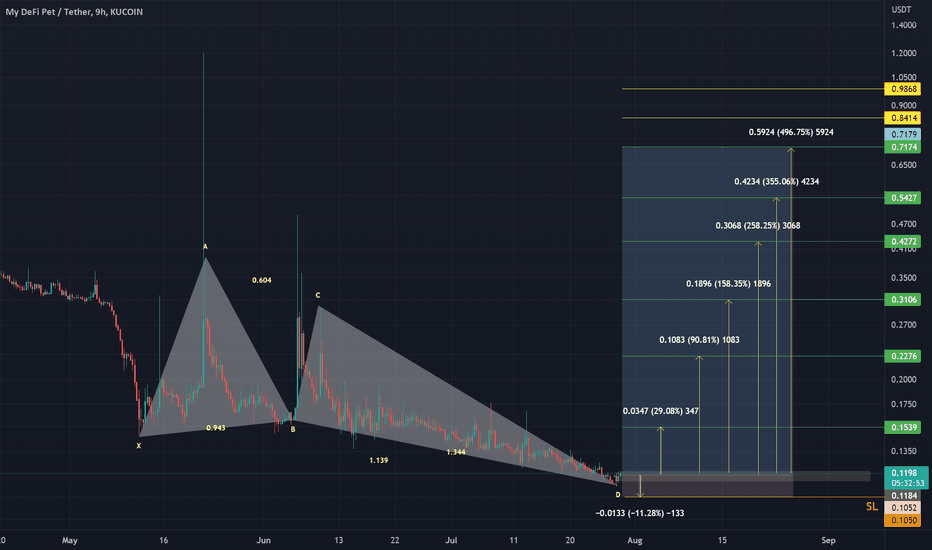Screen dimensions: 932x550
Task: Click the 0.604 ratio label
Action: pos(262,280)
